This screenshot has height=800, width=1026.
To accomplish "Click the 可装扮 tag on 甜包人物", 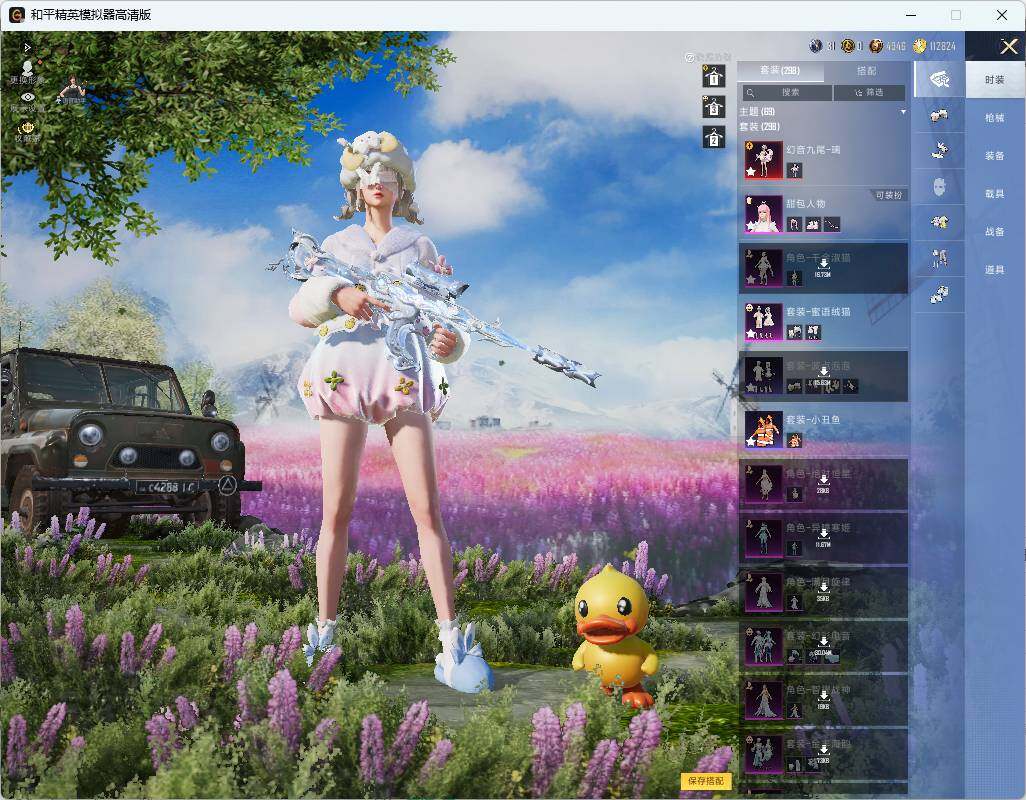I will [x=889, y=196].
